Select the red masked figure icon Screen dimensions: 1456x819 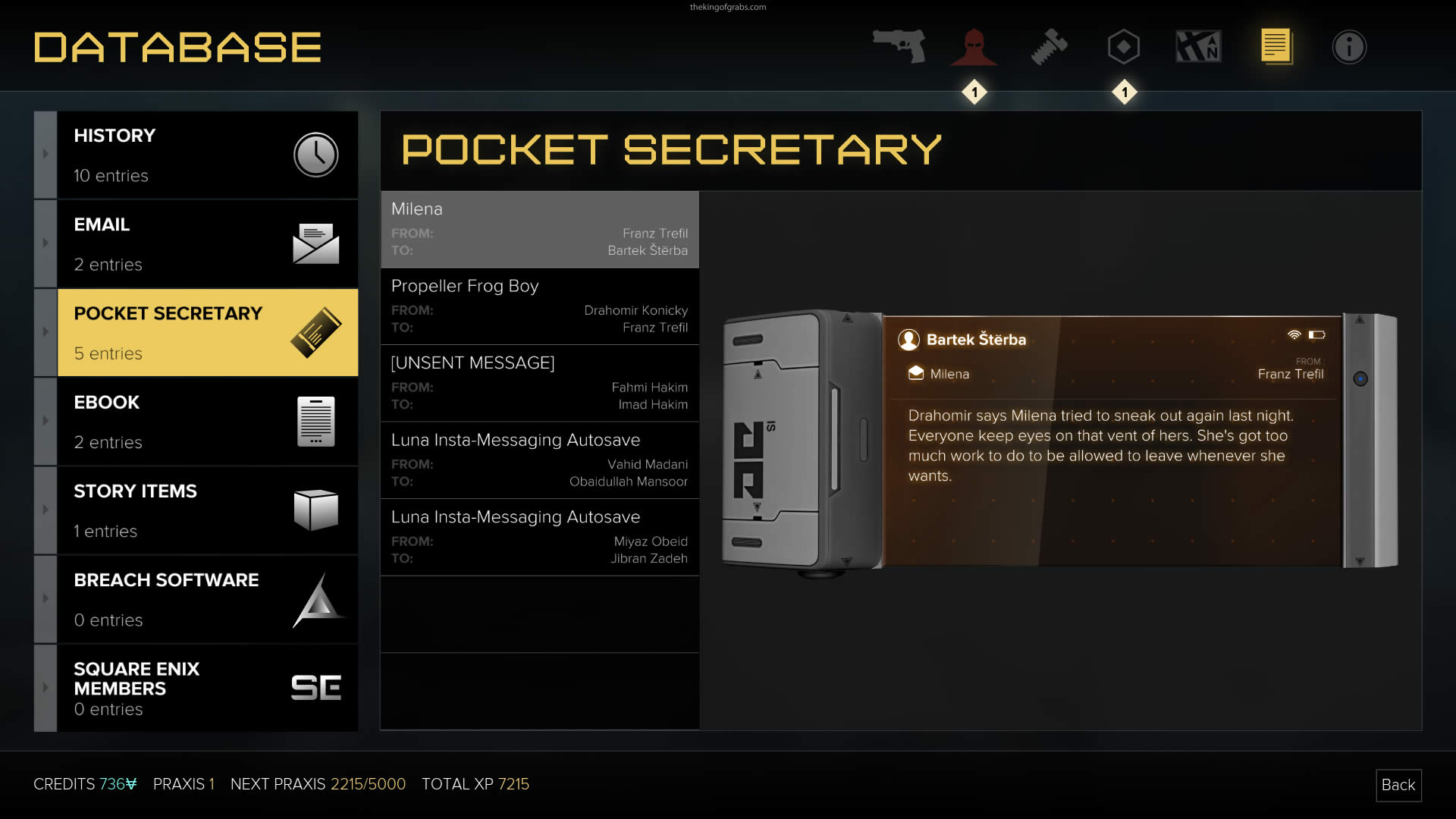tap(974, 47)
